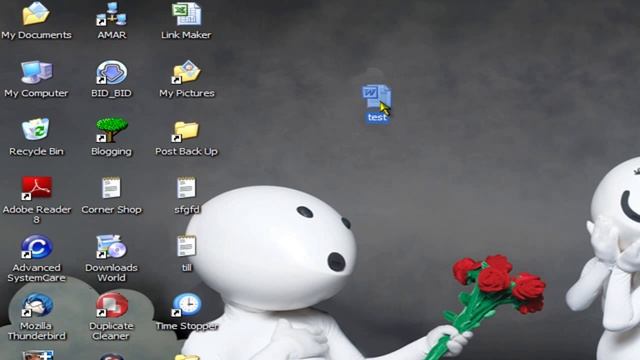Open the My Pictures folder shortcut

pos(186,72)
